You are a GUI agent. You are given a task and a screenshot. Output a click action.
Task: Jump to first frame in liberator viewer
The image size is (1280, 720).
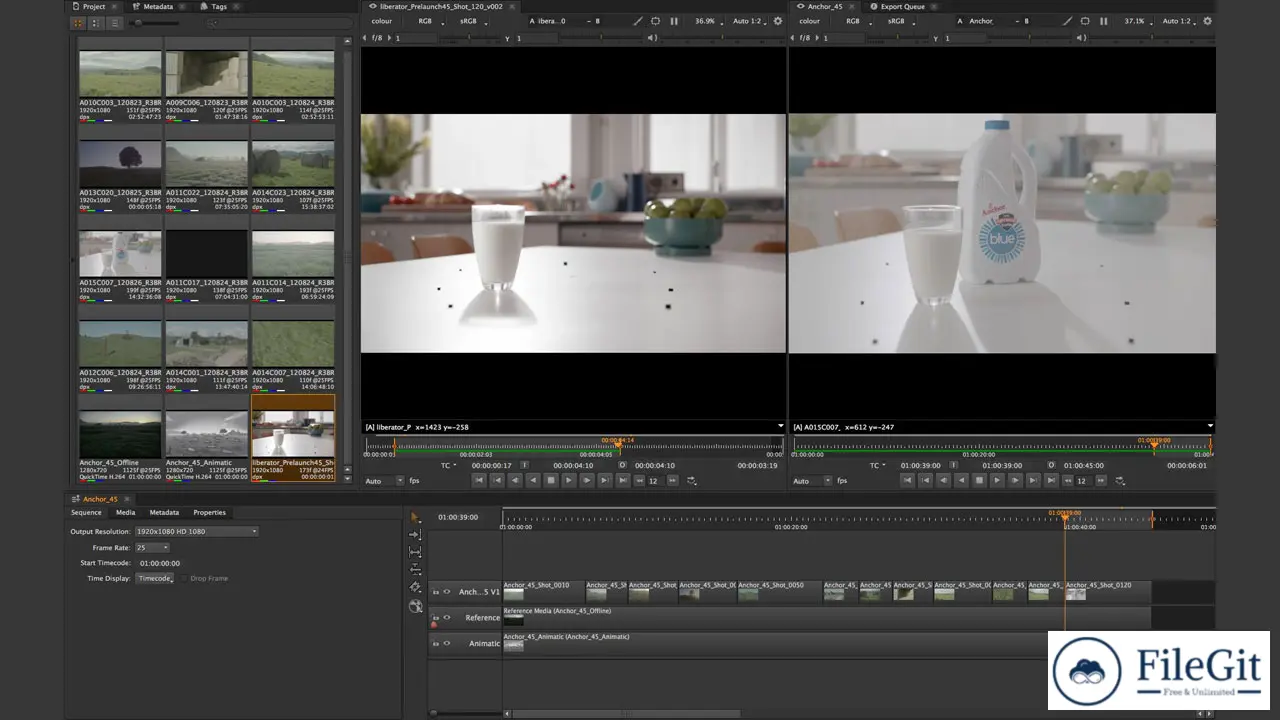tap(479, 481)
